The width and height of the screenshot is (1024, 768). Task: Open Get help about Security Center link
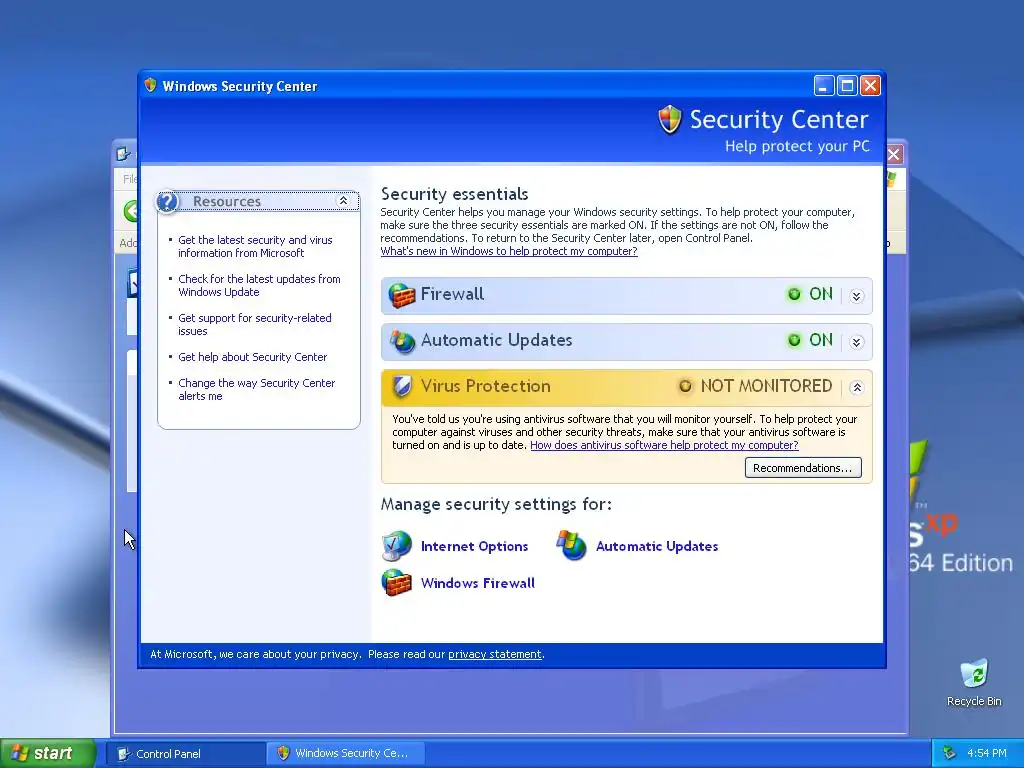(253, 357)
